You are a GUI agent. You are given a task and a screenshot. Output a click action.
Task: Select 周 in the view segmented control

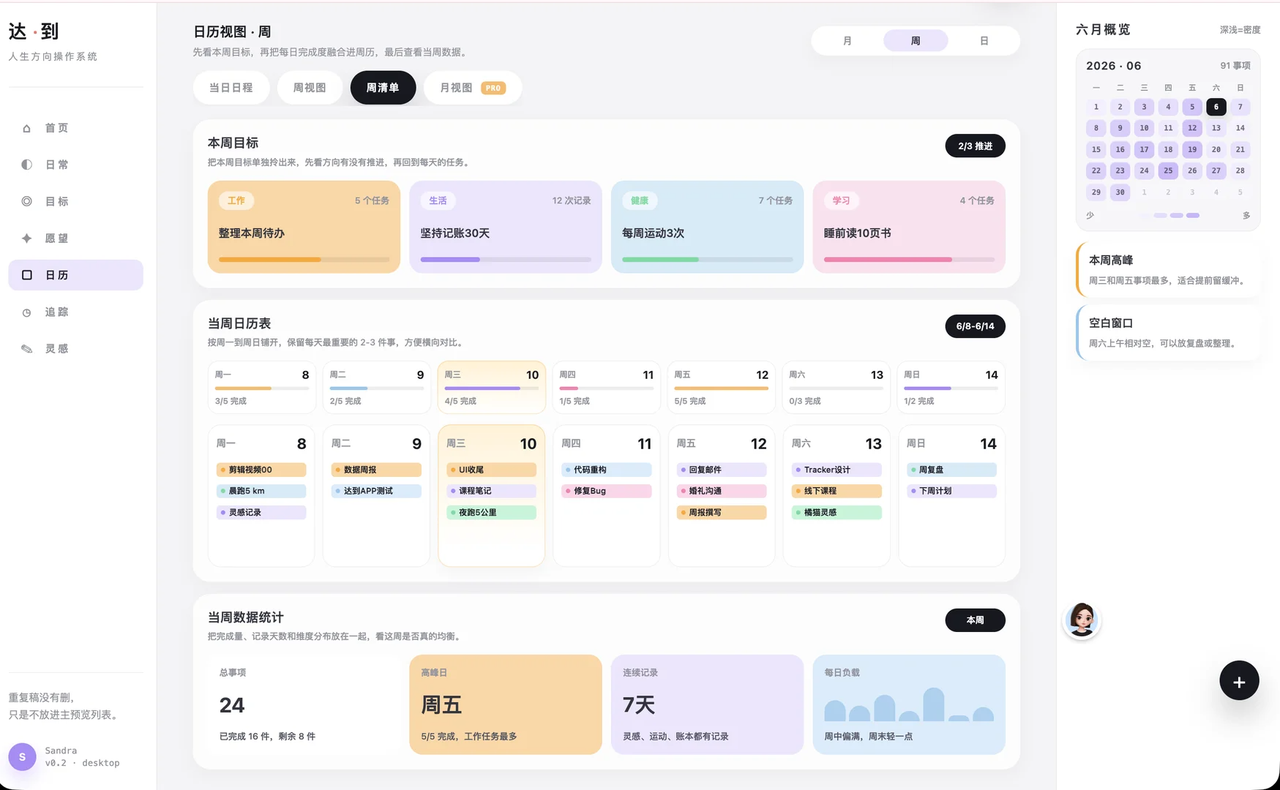point(916,41)
